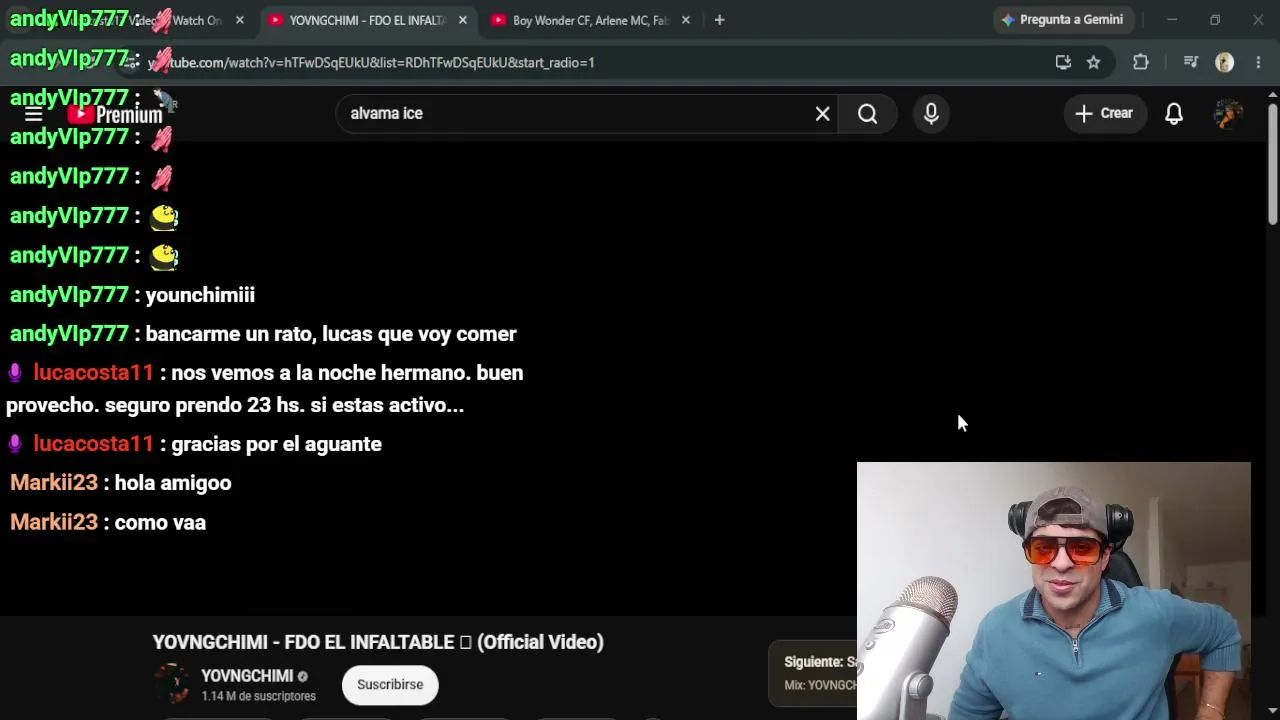The width and height of the screenshot is (1280, 720).
Task: Click the 1.14 M de suscriptores text
Action: 258,696
